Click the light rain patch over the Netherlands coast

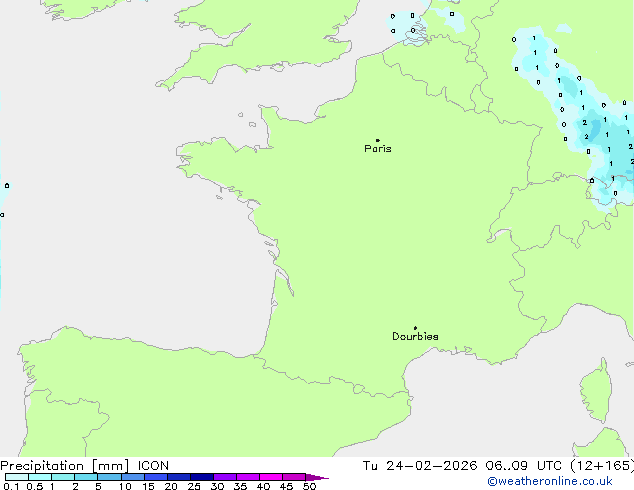tap(408, 26)
